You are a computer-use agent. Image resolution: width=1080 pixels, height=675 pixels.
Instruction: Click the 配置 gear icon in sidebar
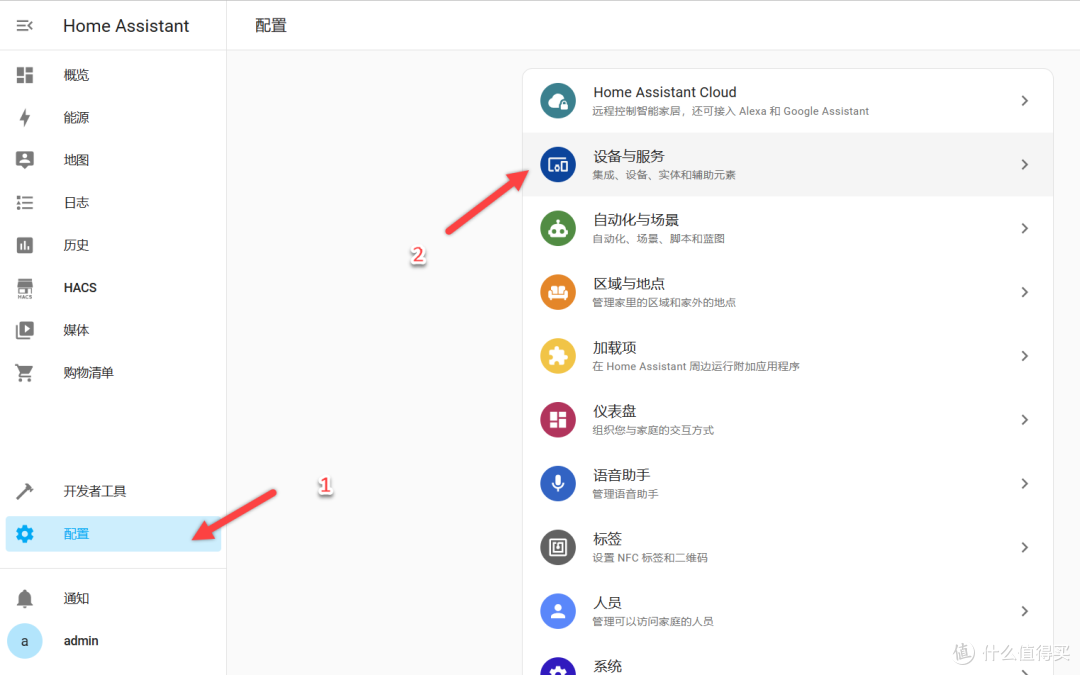pyautogui.click(x=25, y=534)
